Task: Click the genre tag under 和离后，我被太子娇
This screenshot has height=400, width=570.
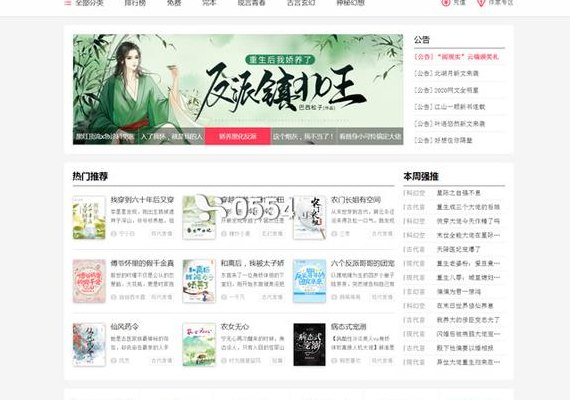Action: [272, 297]
